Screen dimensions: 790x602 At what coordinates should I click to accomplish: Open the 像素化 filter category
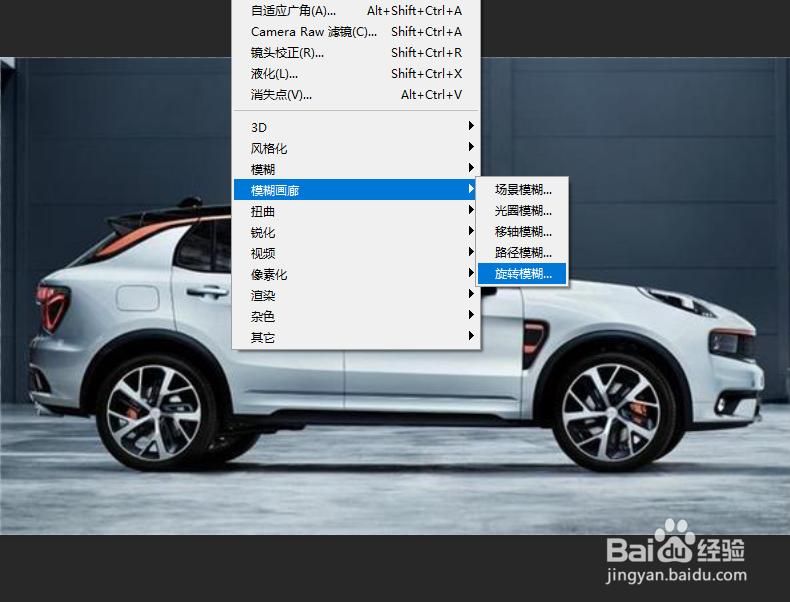tap(355, 275)
